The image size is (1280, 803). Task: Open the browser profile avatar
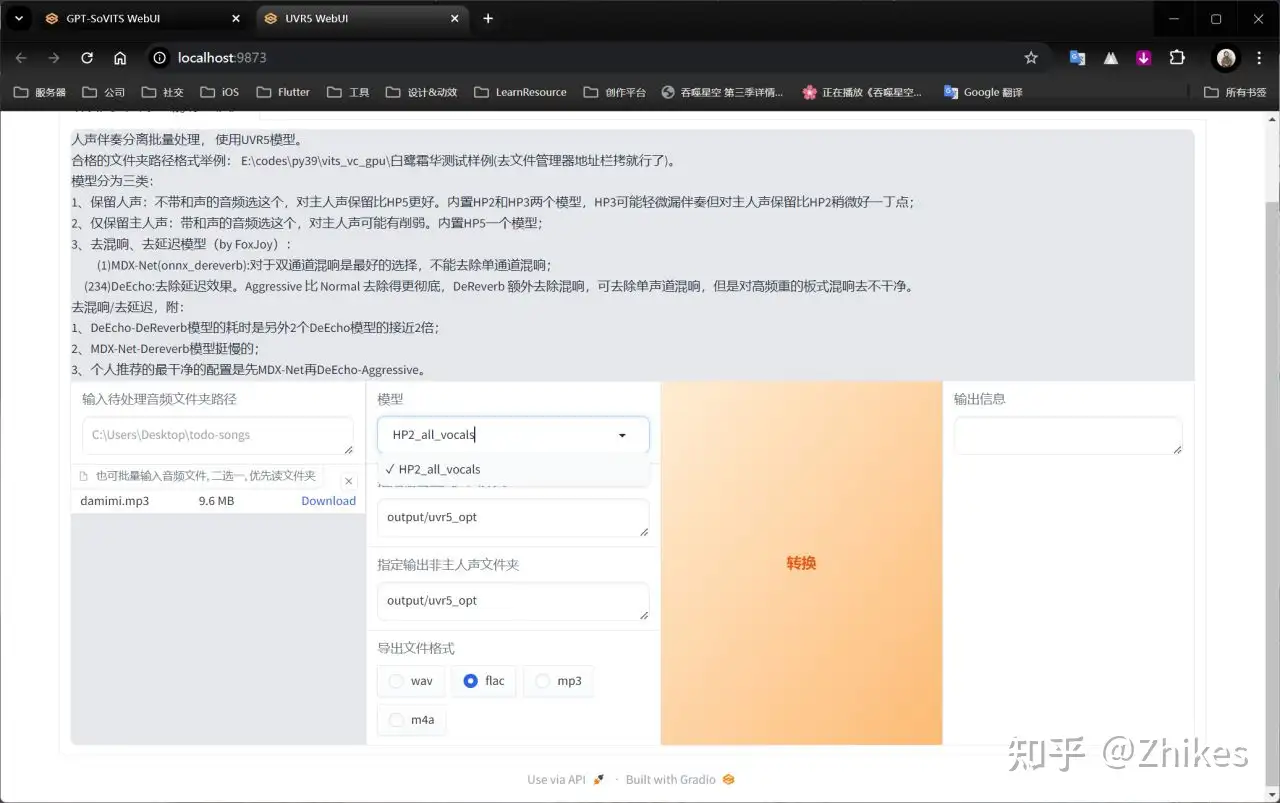[x=1227, y=58]
